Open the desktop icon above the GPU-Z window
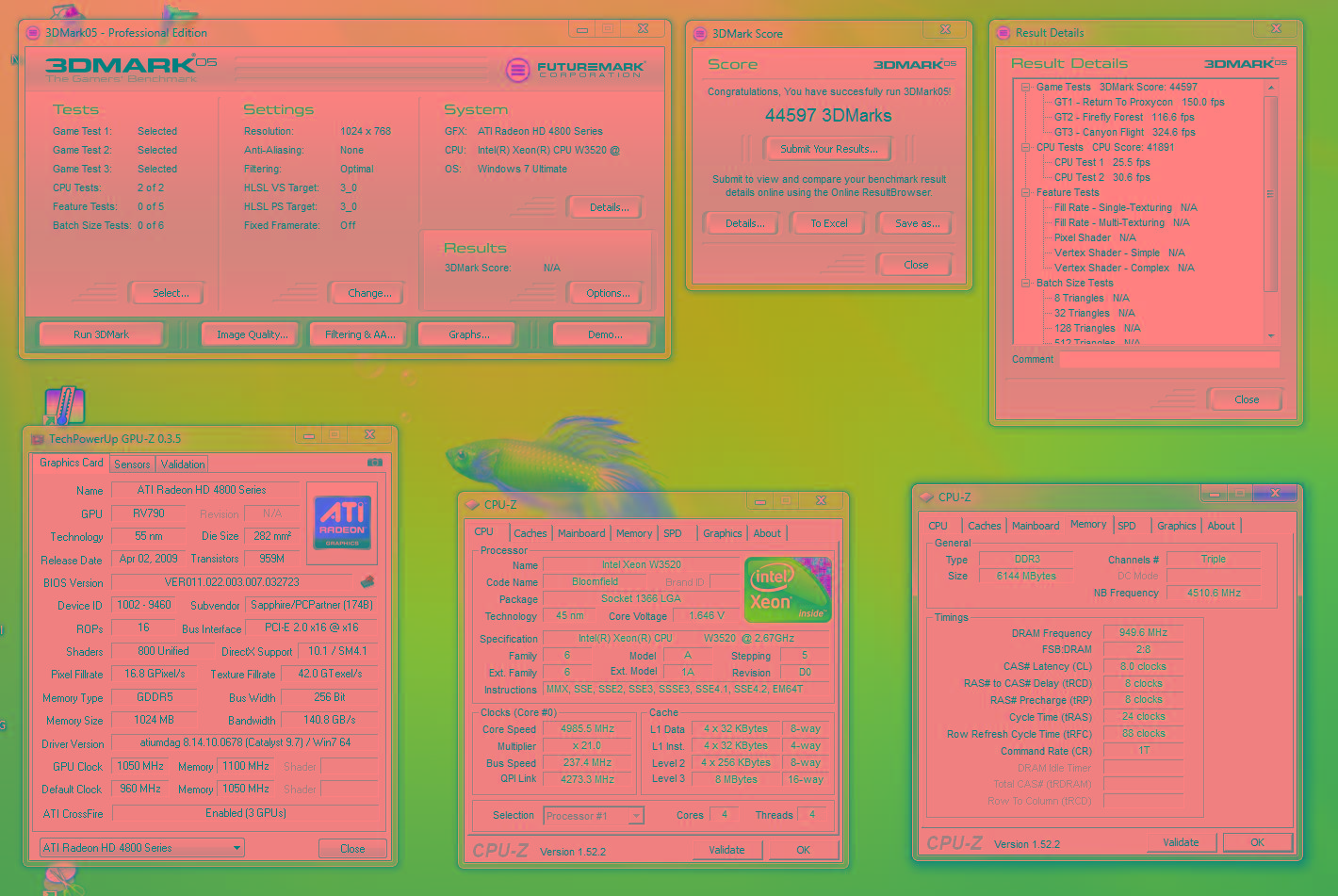Image resolution: width=1338 pixels, height=896 pixels. [64, 405]
